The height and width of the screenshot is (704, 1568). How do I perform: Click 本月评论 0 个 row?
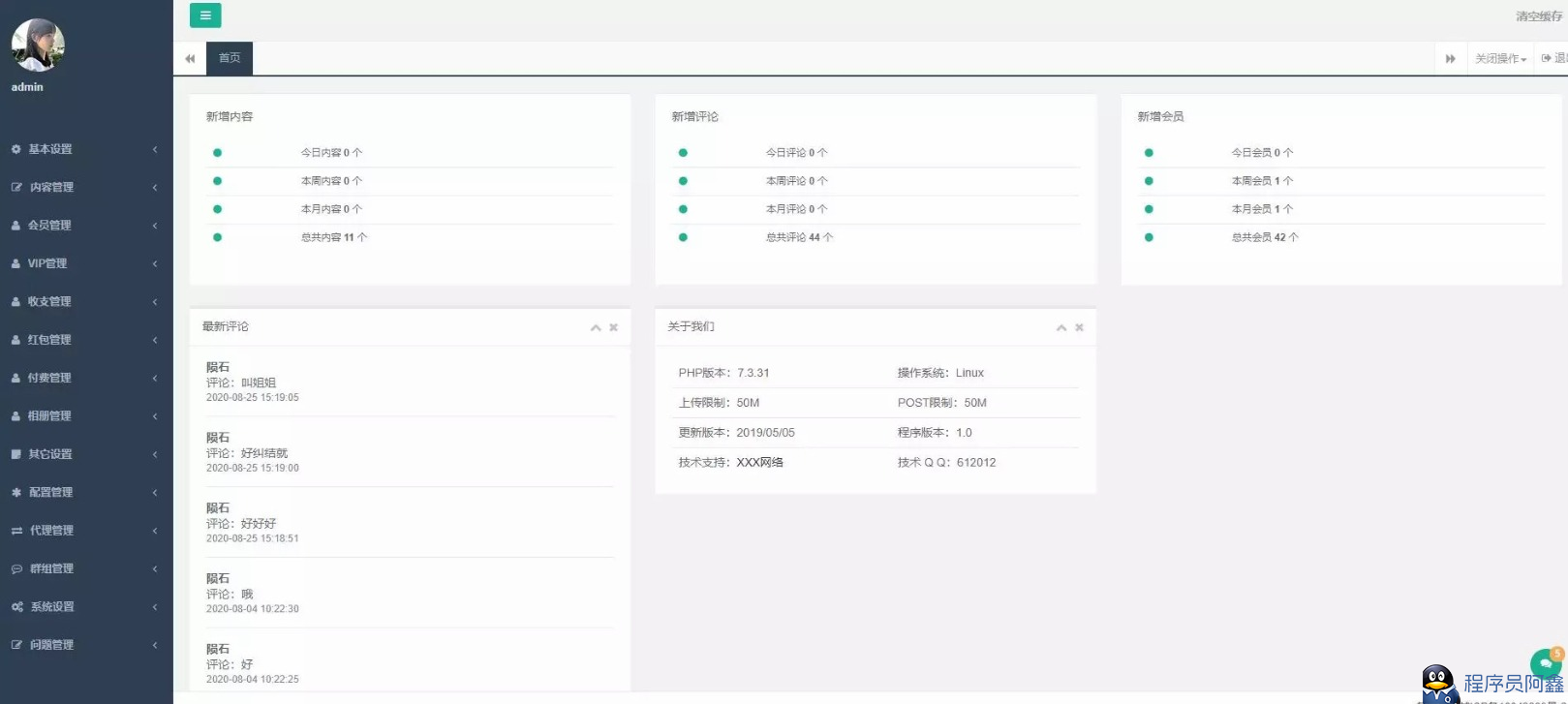click(x=876, y=209)
